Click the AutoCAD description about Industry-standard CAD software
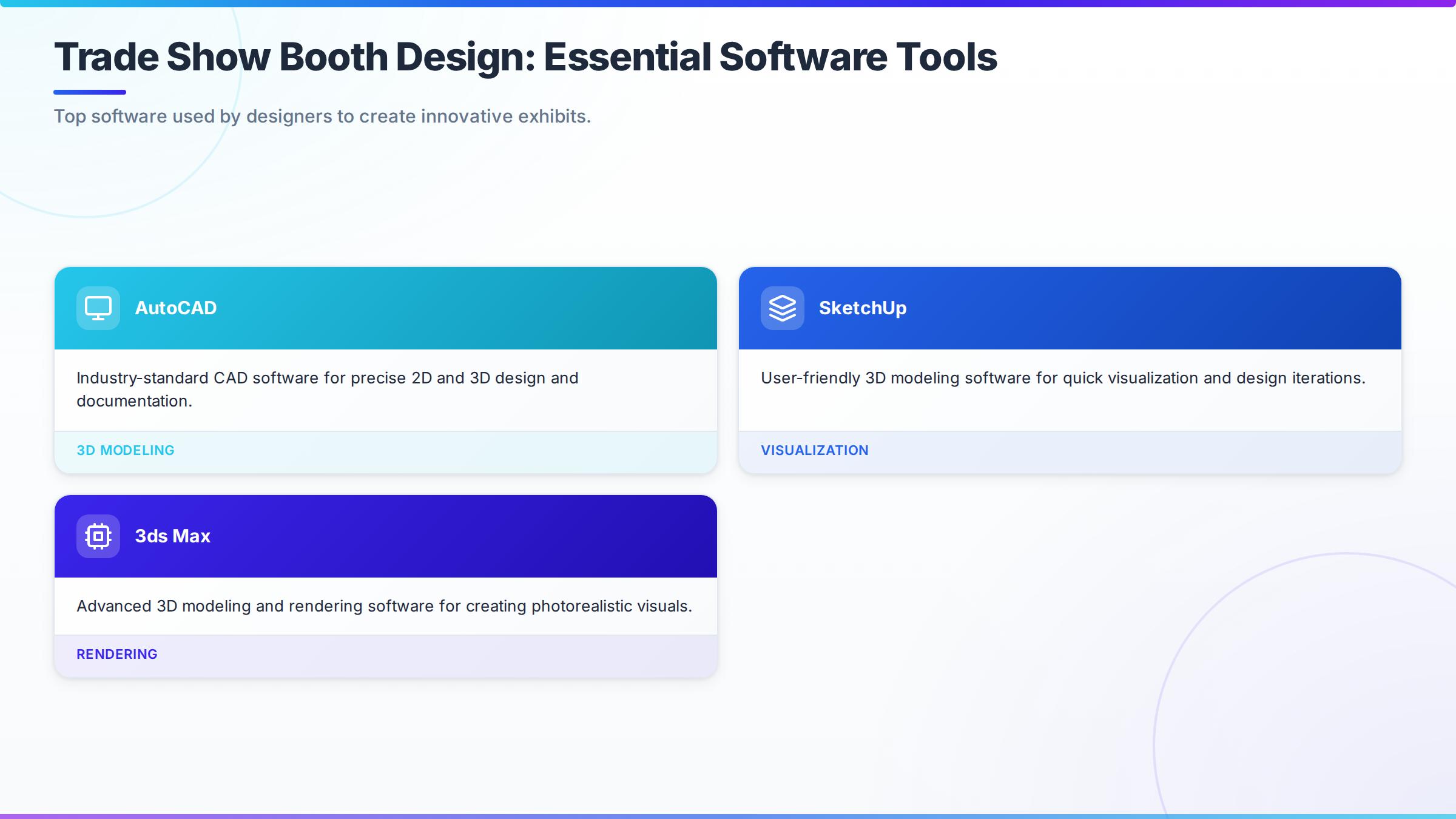Image resolution: width=1456 pixels, height=819 pixels. tap(328, 389)
